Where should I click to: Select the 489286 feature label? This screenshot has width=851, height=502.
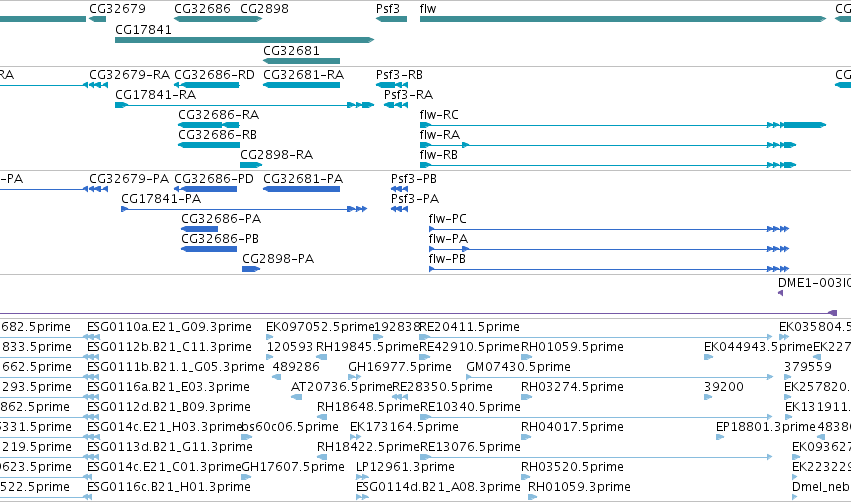(296, 367)
